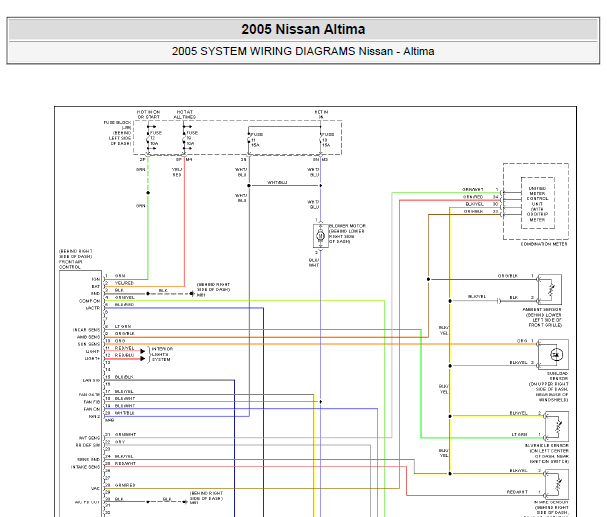Click the unified meter control unit box
The image size is (607, 517).
(538, 203)
